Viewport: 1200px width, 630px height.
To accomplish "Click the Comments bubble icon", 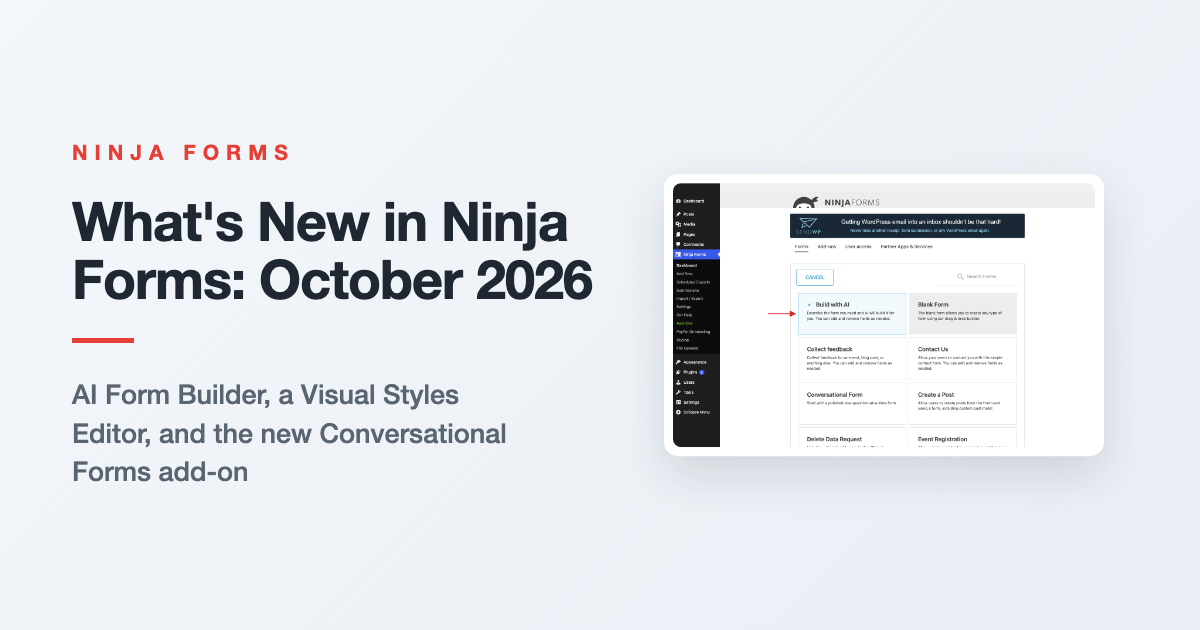I will coord(678,244).
